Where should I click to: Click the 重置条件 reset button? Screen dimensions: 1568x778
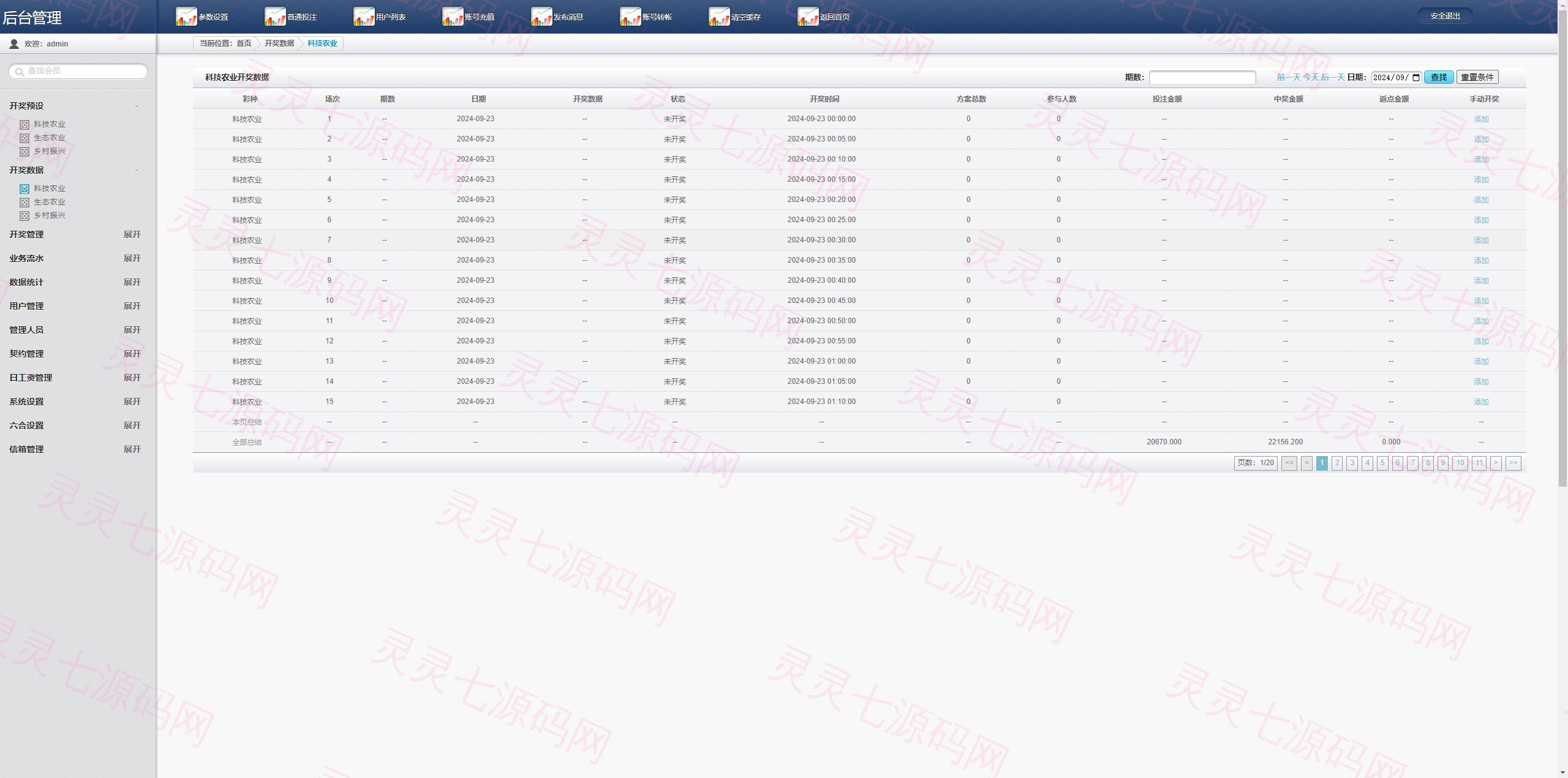click(1477, 77)
